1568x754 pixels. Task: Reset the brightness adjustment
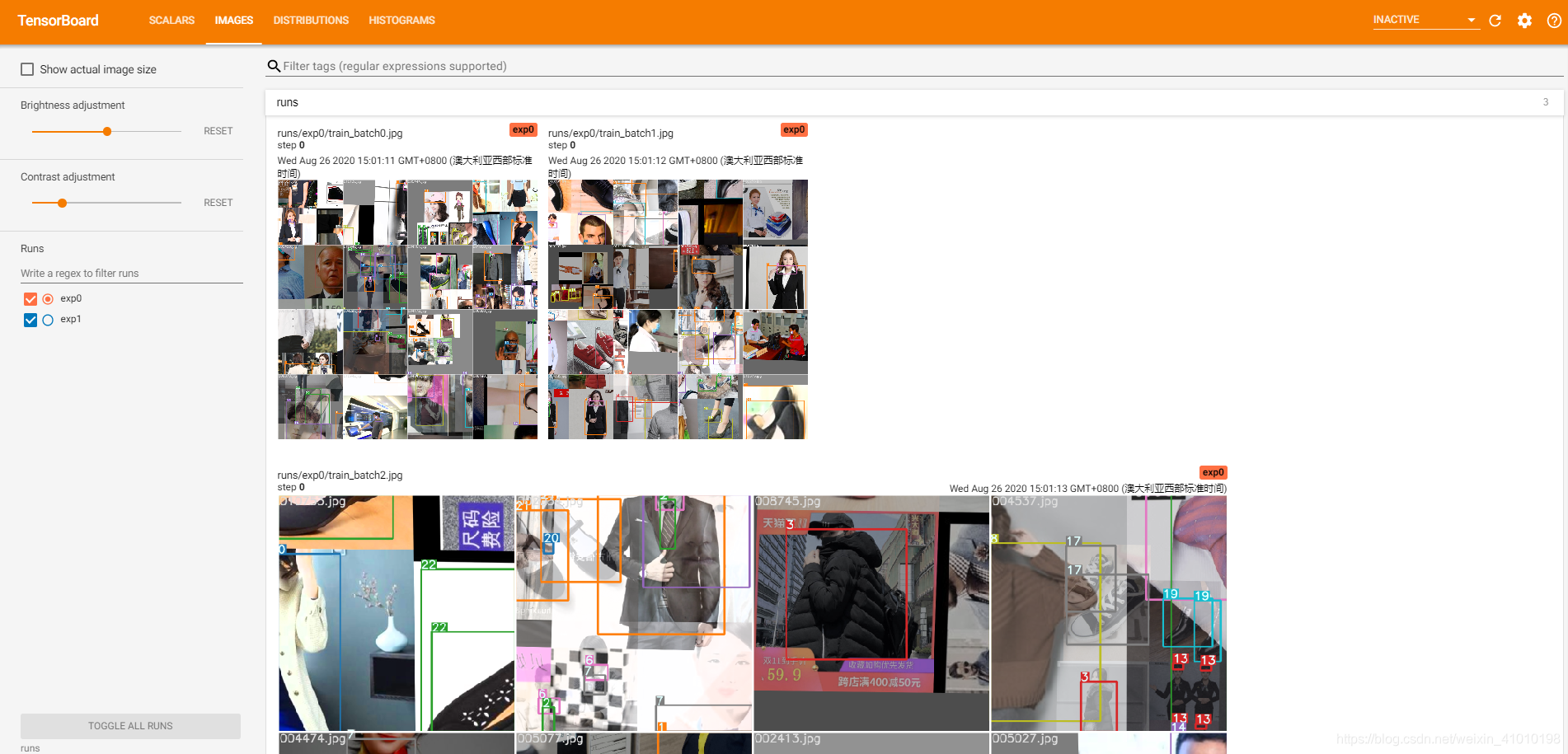218,131
